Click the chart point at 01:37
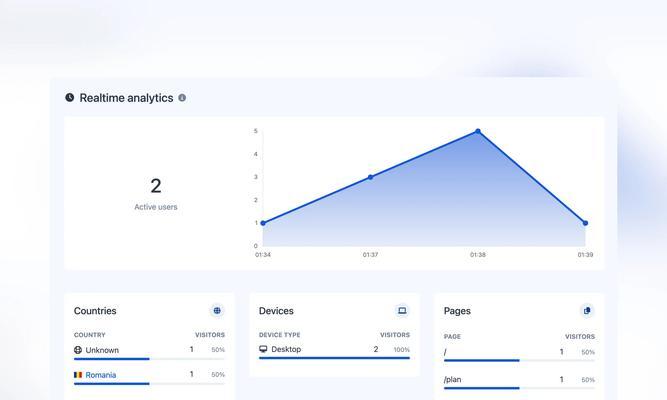This screenshot has width=667, height=400. pyautogui.click(x=370, y=177)
